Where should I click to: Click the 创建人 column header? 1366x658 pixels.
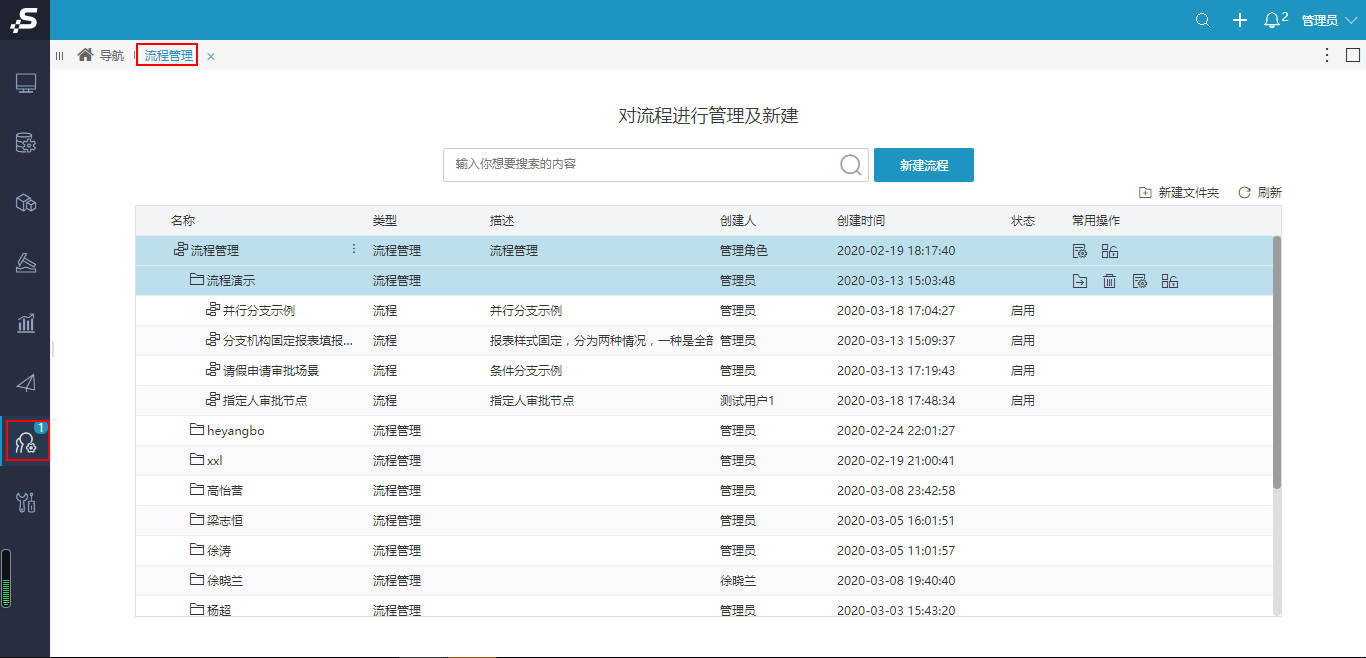tap(738, 221)
